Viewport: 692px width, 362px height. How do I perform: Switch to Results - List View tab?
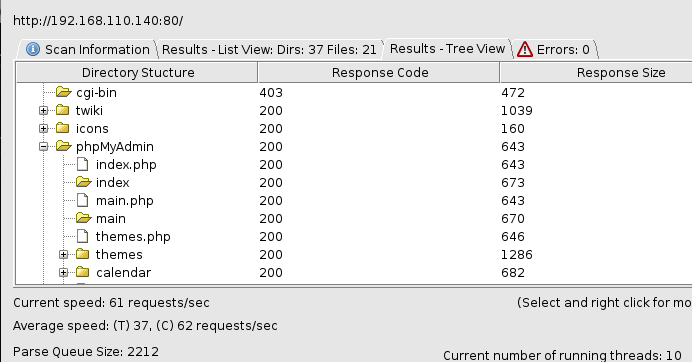click(x=269, y=49)
